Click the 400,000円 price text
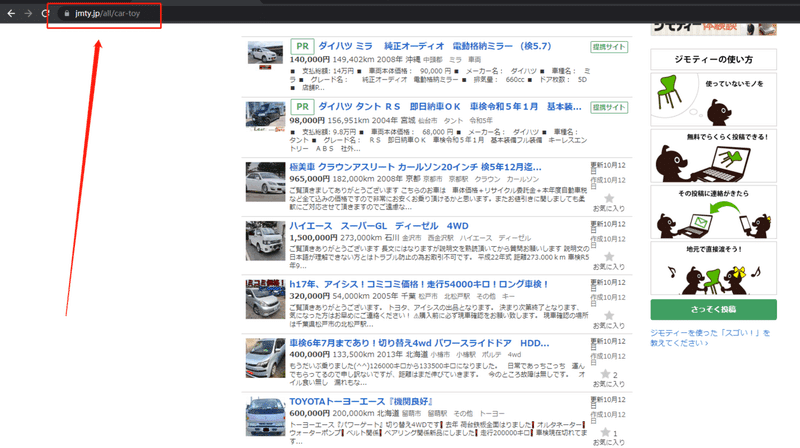 click(x=310, y=355)
